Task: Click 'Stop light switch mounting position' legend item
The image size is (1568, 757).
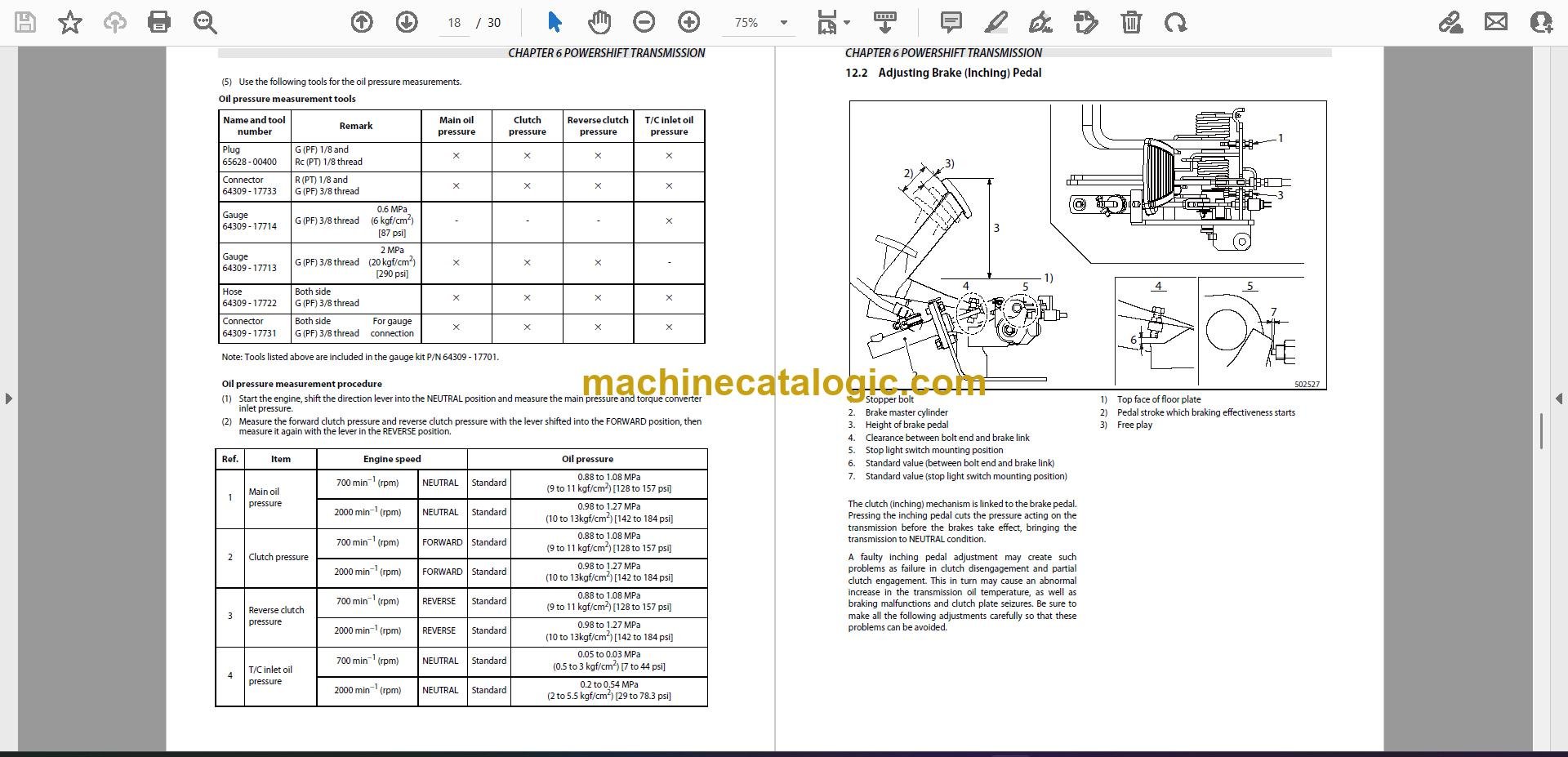Action: pyautogui.click(x=934, y=450)
